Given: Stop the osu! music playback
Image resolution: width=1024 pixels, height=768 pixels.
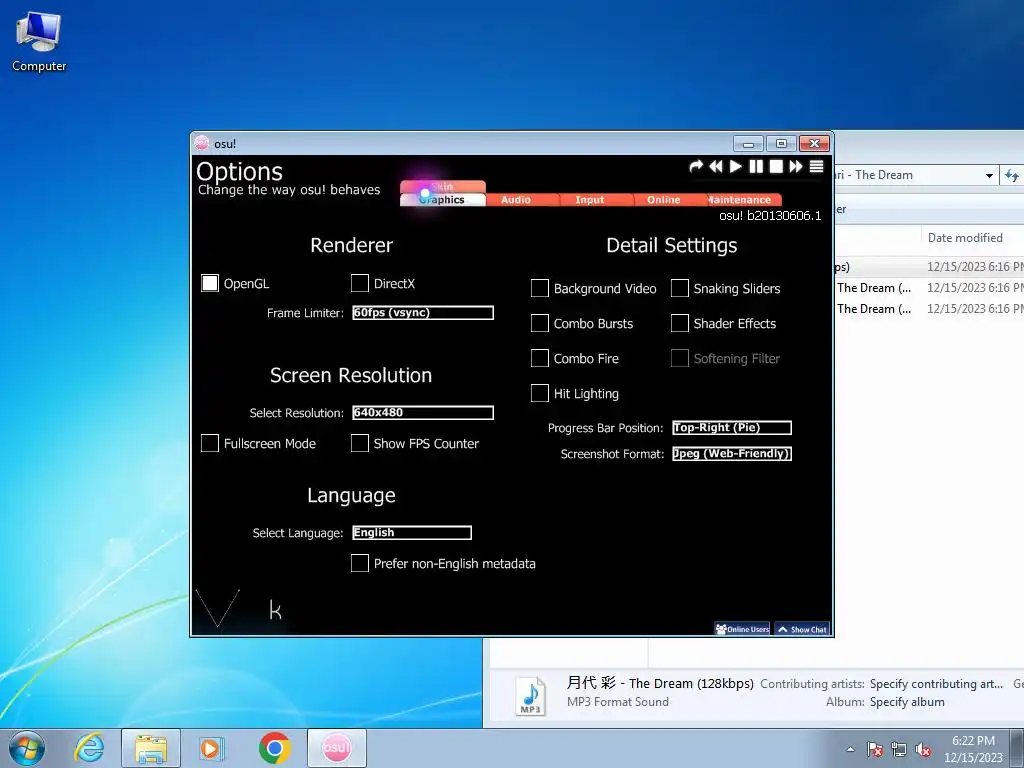Looking at the screenshot, I should (x=776, y=167).
